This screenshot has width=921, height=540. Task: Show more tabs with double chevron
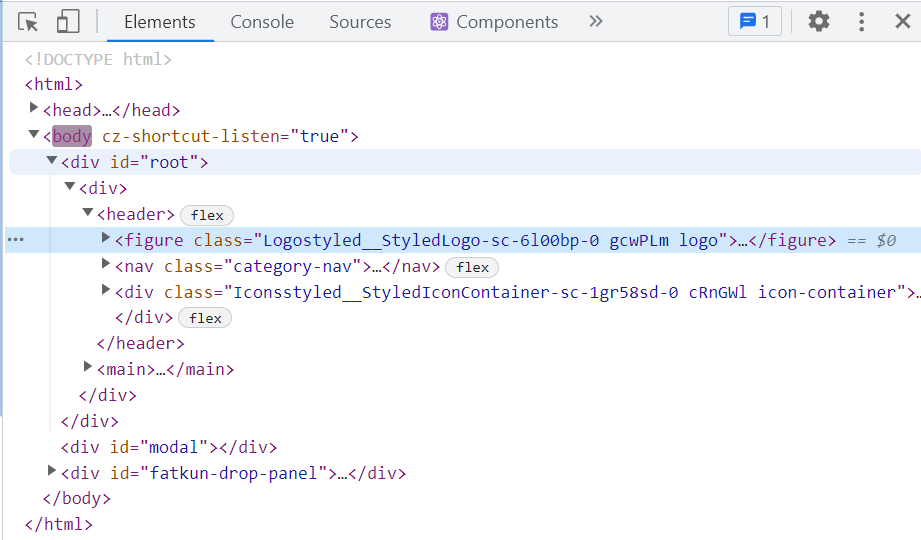[596, 22]
